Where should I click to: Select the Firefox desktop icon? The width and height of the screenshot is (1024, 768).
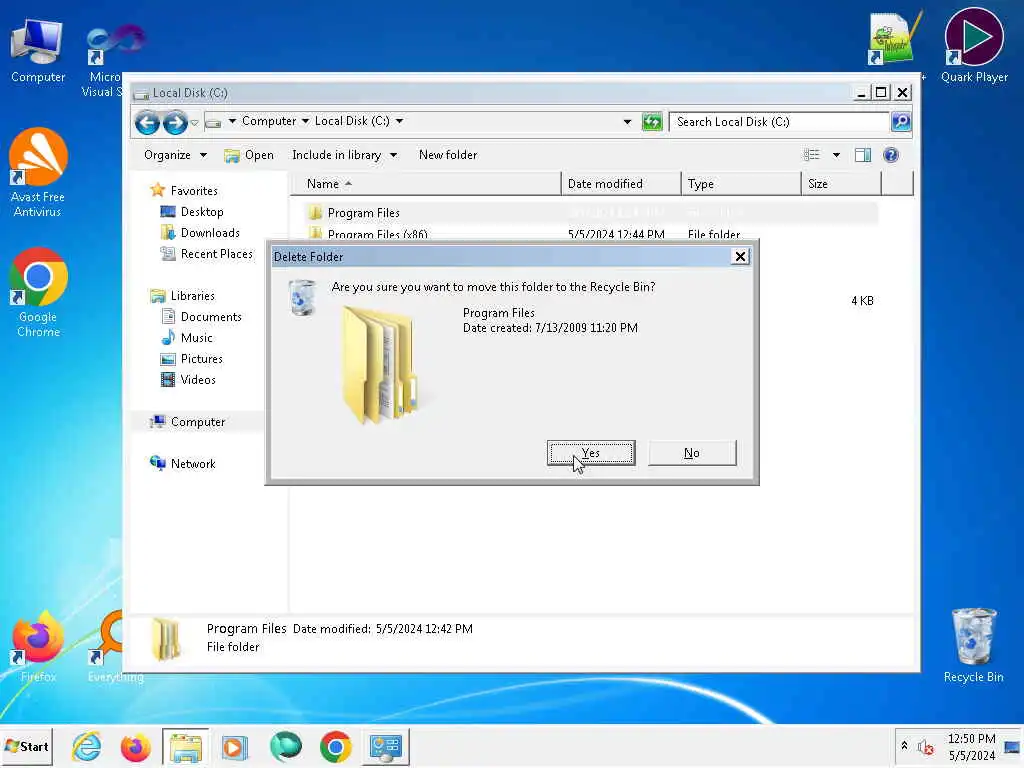tap(38, 647)
